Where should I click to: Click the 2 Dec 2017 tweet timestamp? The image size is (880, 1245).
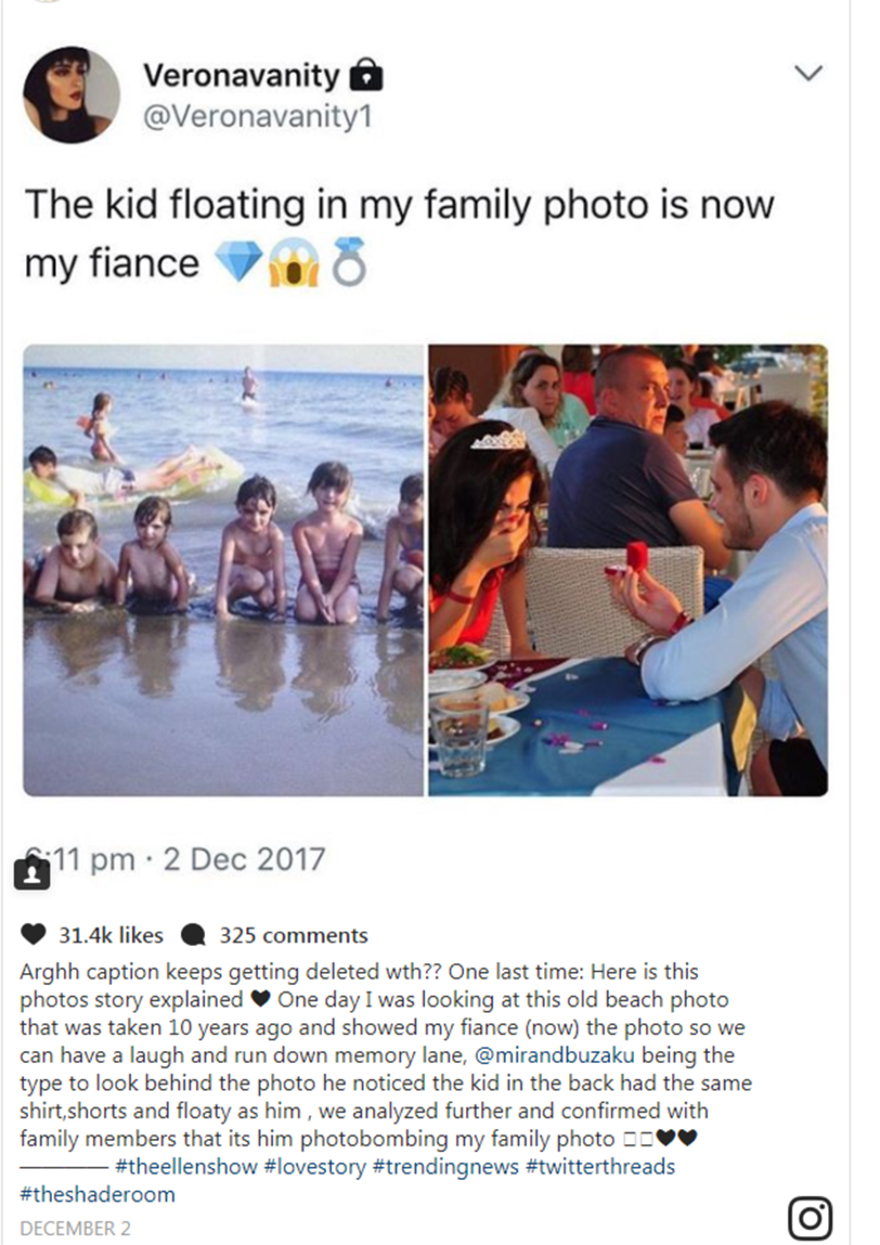(x=188, y=858)
